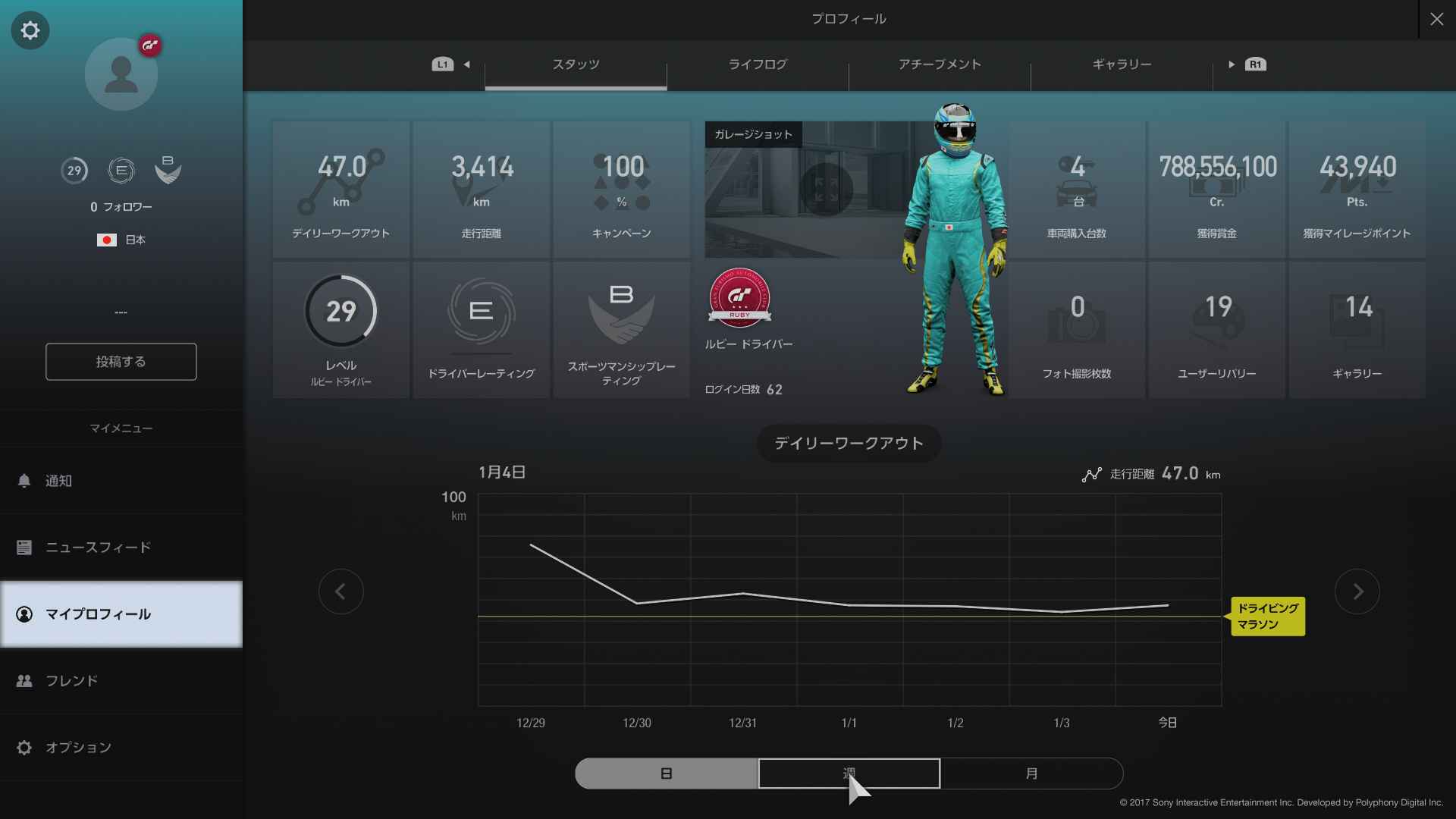Open the 獲得賞金 credits tile
Screen dimensions: 1456x819
tap(1216, 190)
